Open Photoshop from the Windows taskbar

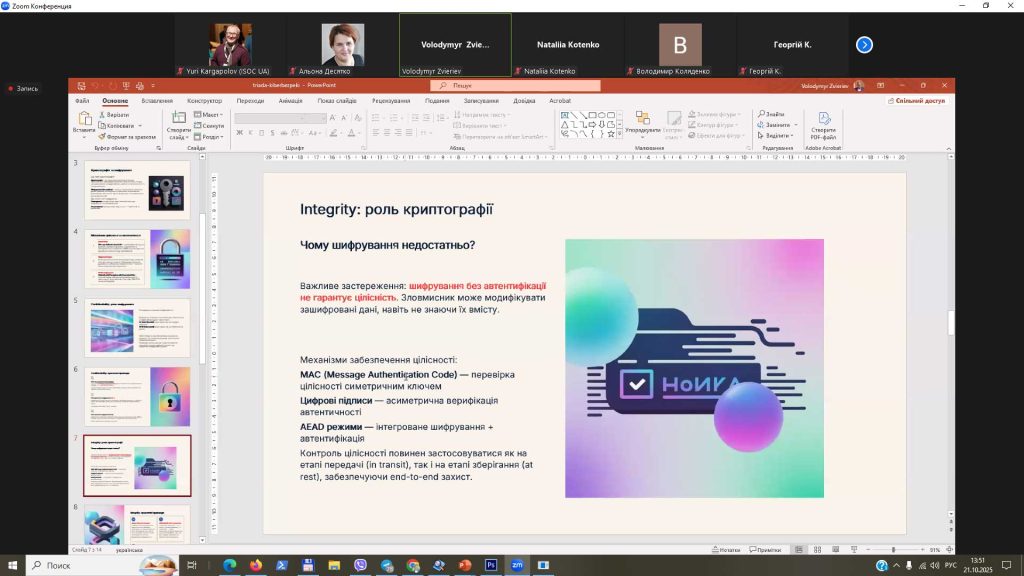pyautogui.click(x=490, y=565)
